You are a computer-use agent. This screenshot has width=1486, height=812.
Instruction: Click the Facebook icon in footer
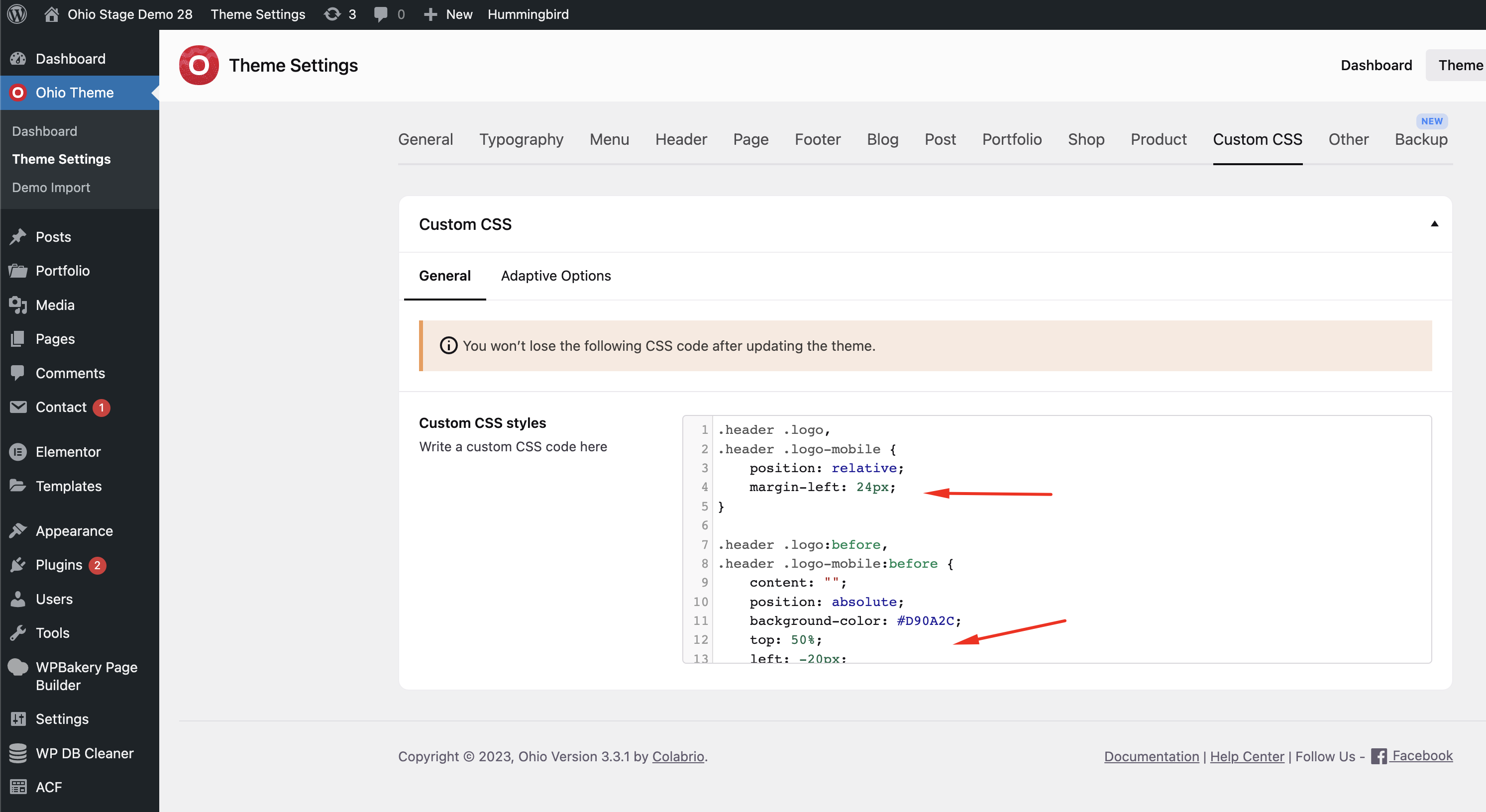pyautogui.click(x=1379, y=756)
